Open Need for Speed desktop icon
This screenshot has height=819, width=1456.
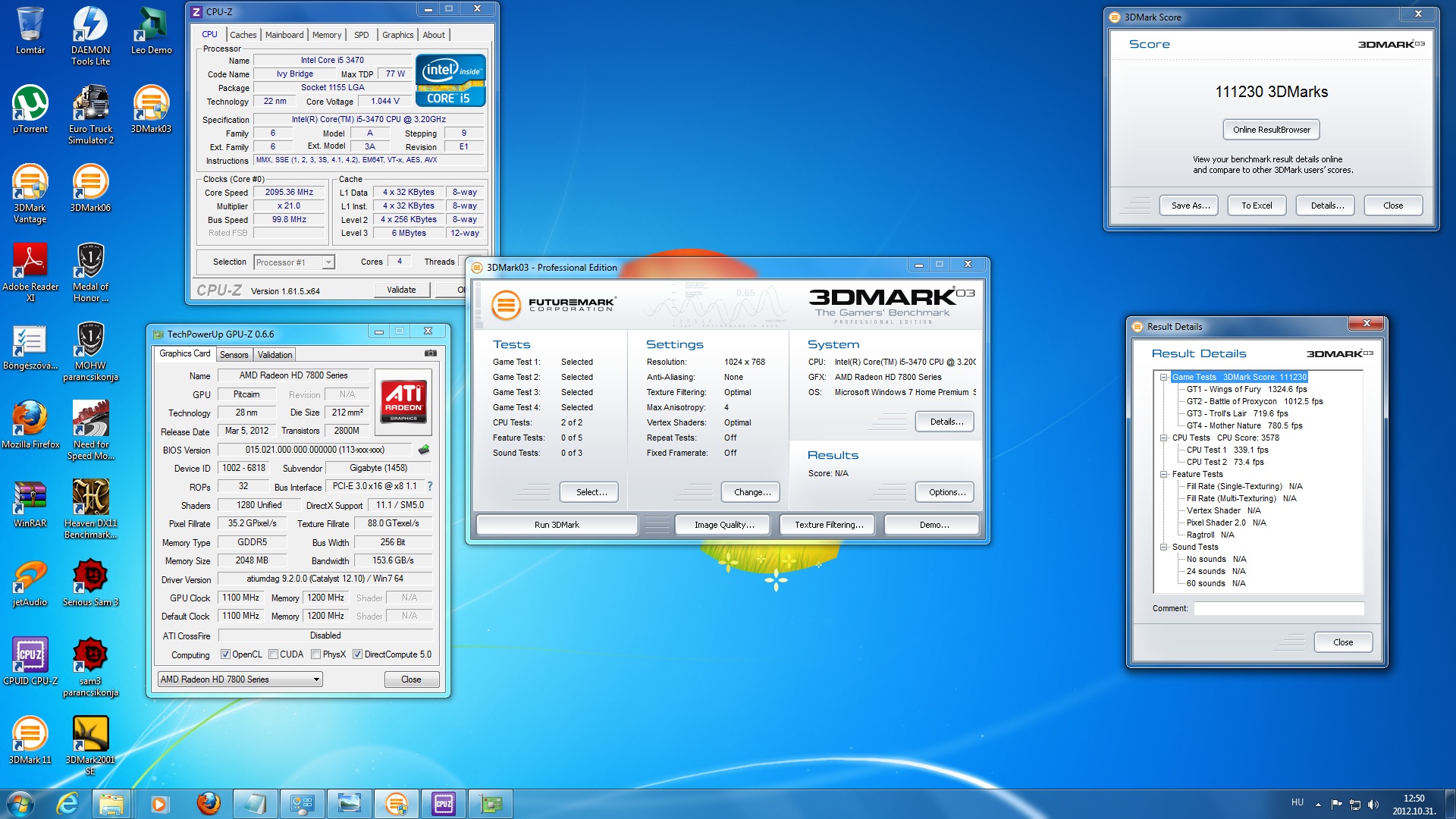coord(90,430)
